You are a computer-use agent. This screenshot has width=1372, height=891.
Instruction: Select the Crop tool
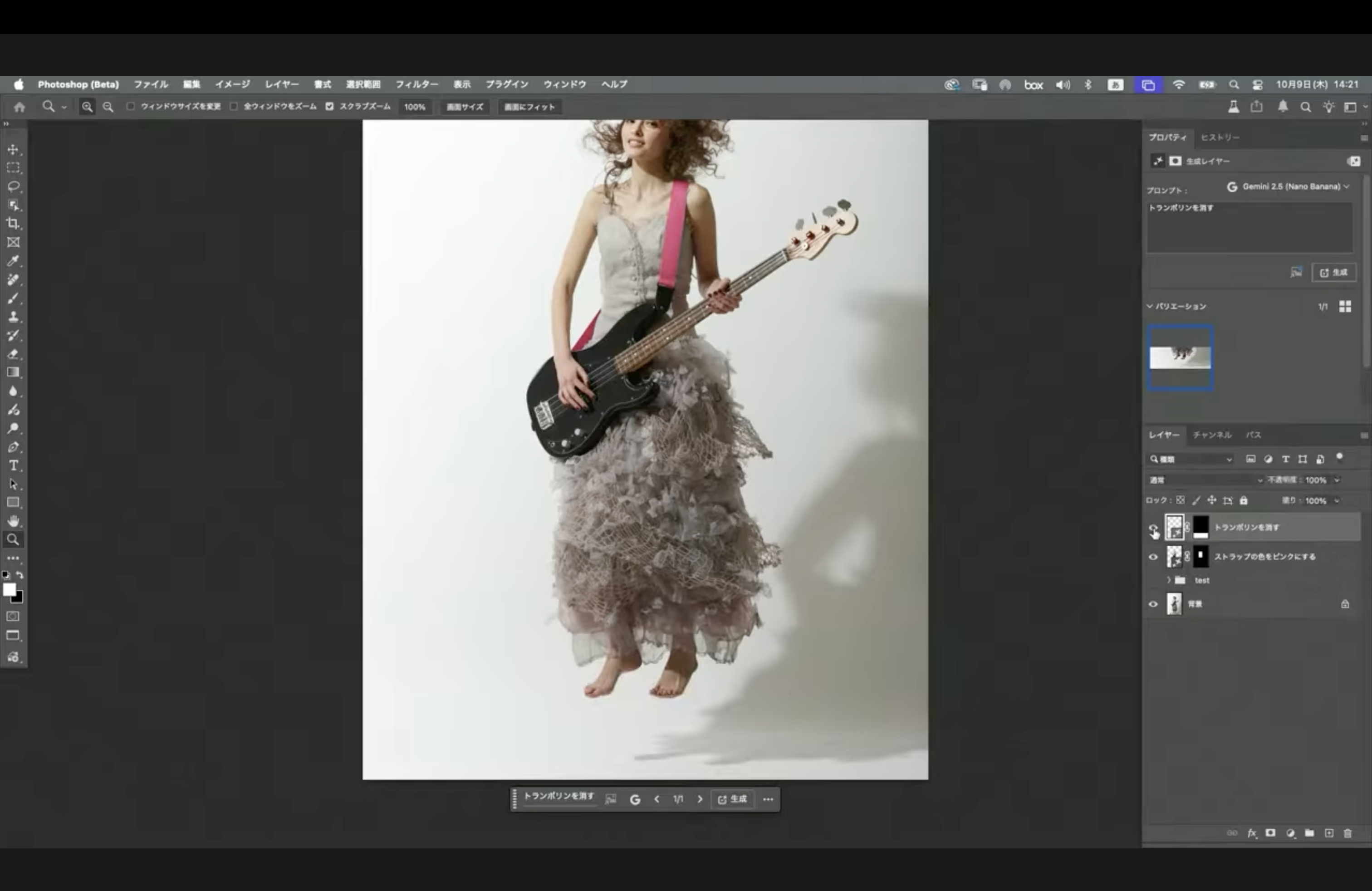point(13,224)
